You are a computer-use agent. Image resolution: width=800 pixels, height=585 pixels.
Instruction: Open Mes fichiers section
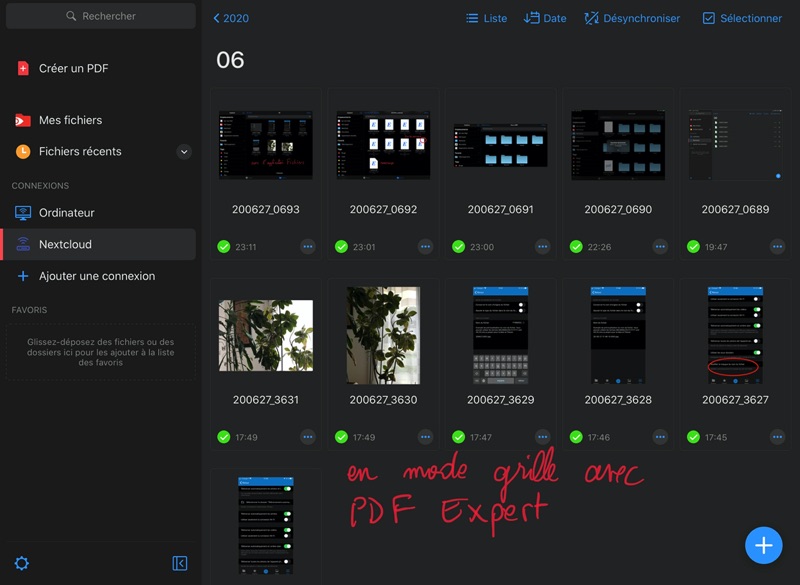click(70, 120)
